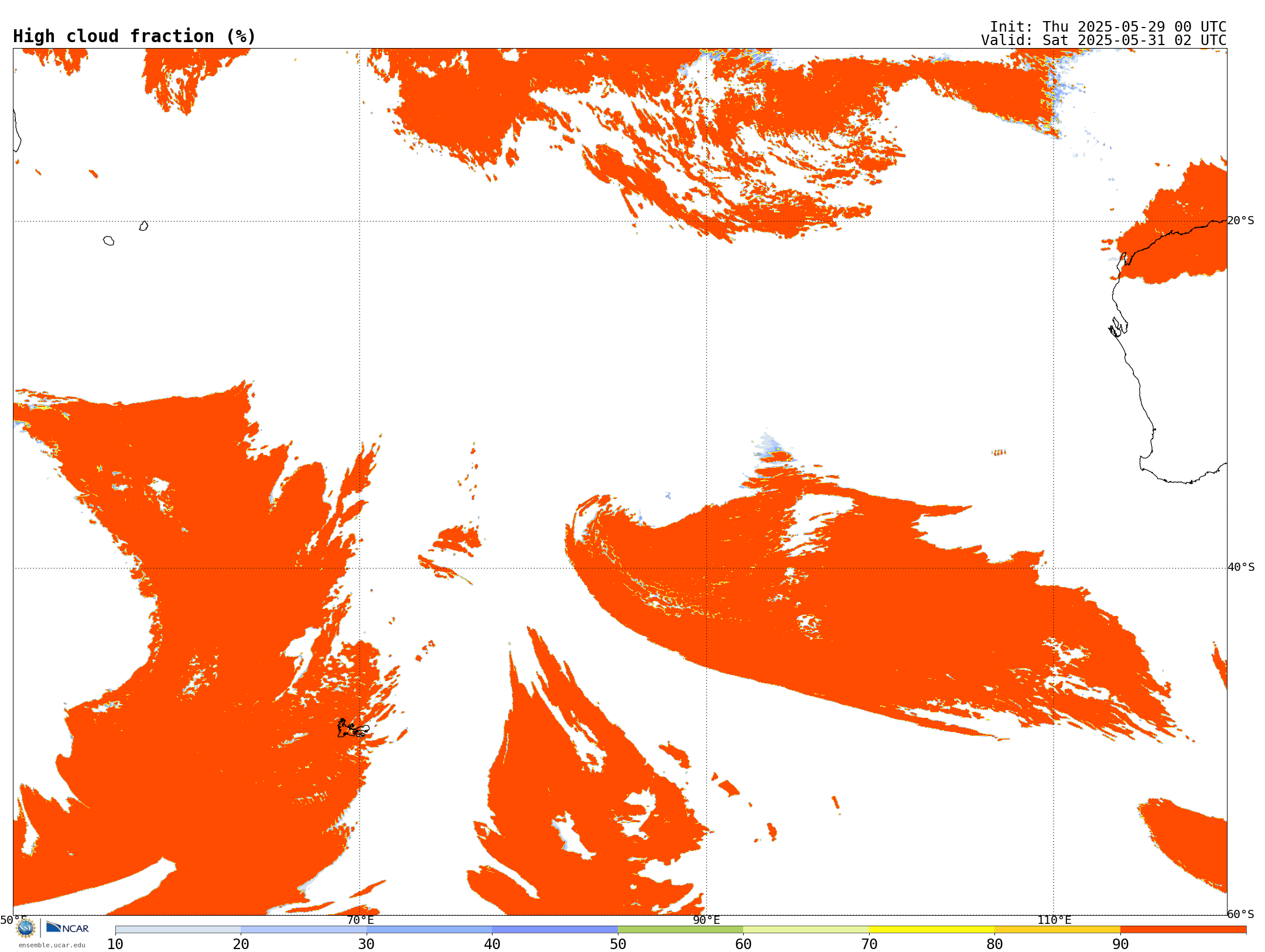Click the colorbar tick label 80
The height and width of the screenshot is (952, 1265).
(x=994, y=944)
